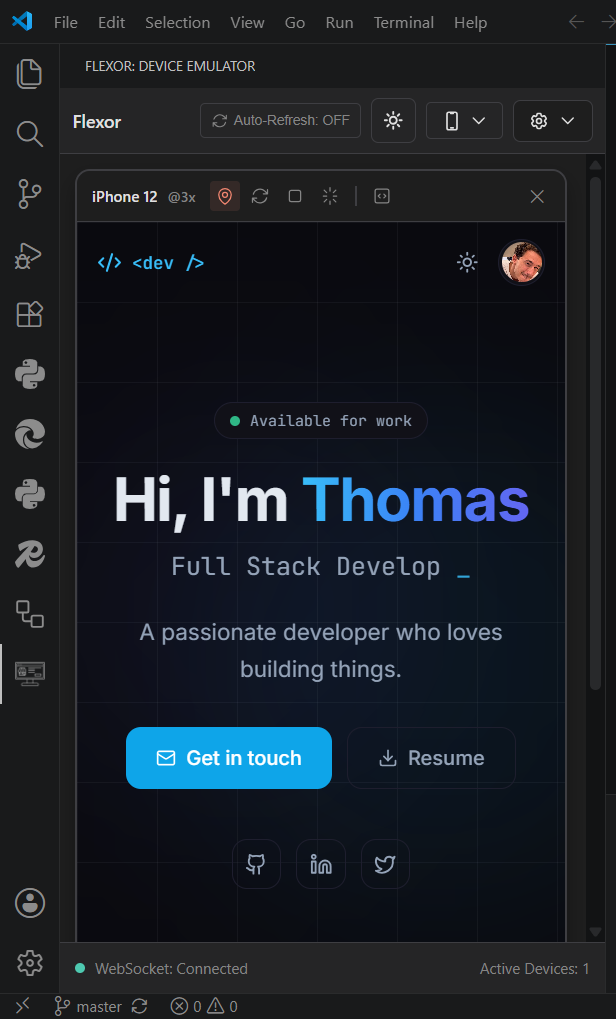The image size is (616, 1019).
Task: Open Source Control view in activity bar
Action: click(x=29, y=194)
